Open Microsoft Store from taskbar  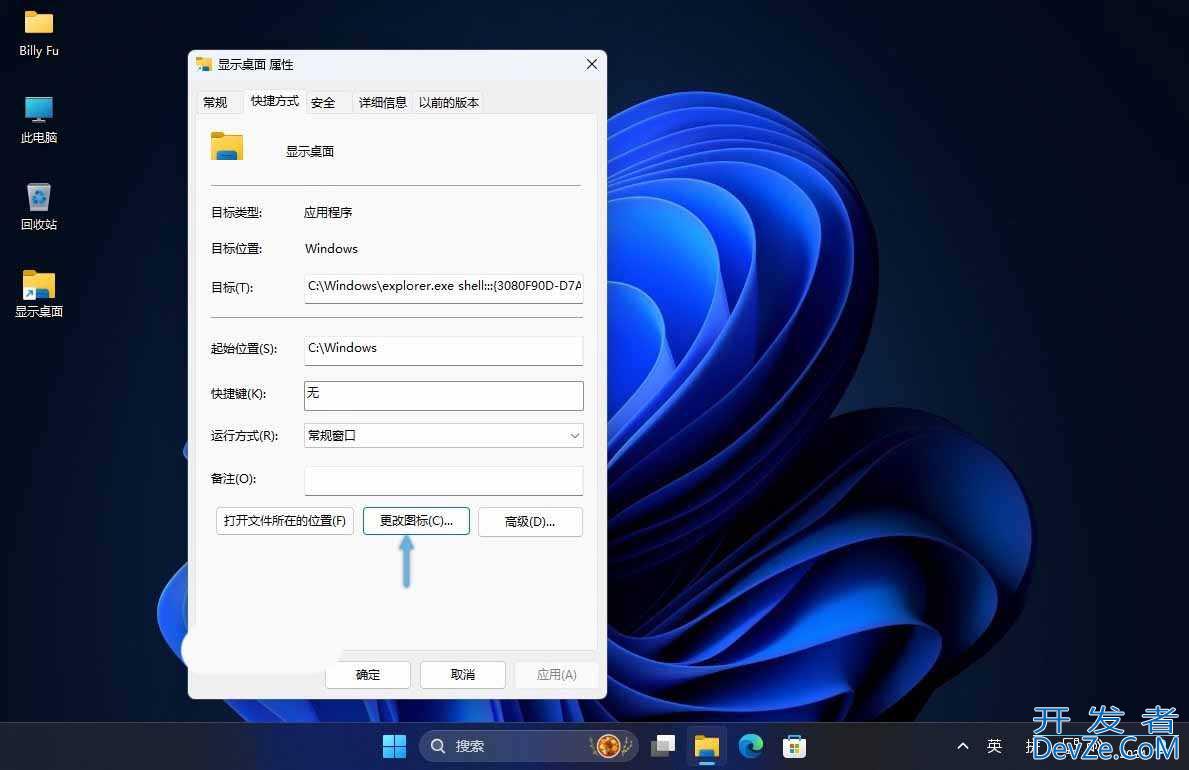click(x=794, y=746)
